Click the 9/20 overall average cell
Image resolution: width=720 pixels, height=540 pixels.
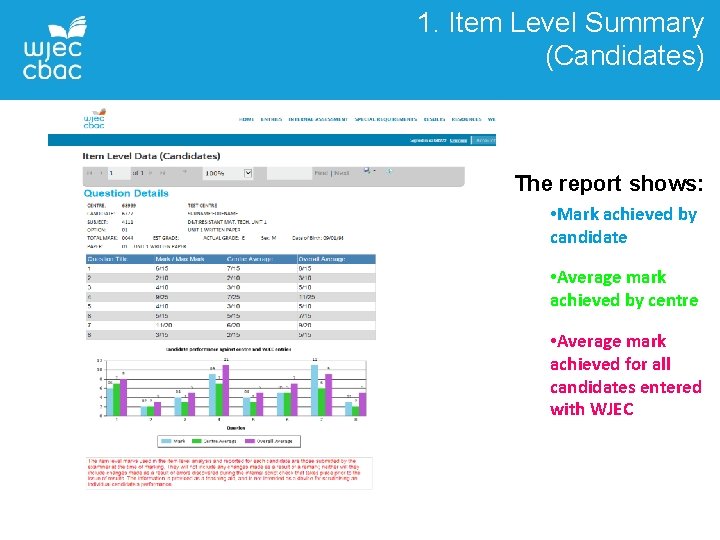coord(305,325)
